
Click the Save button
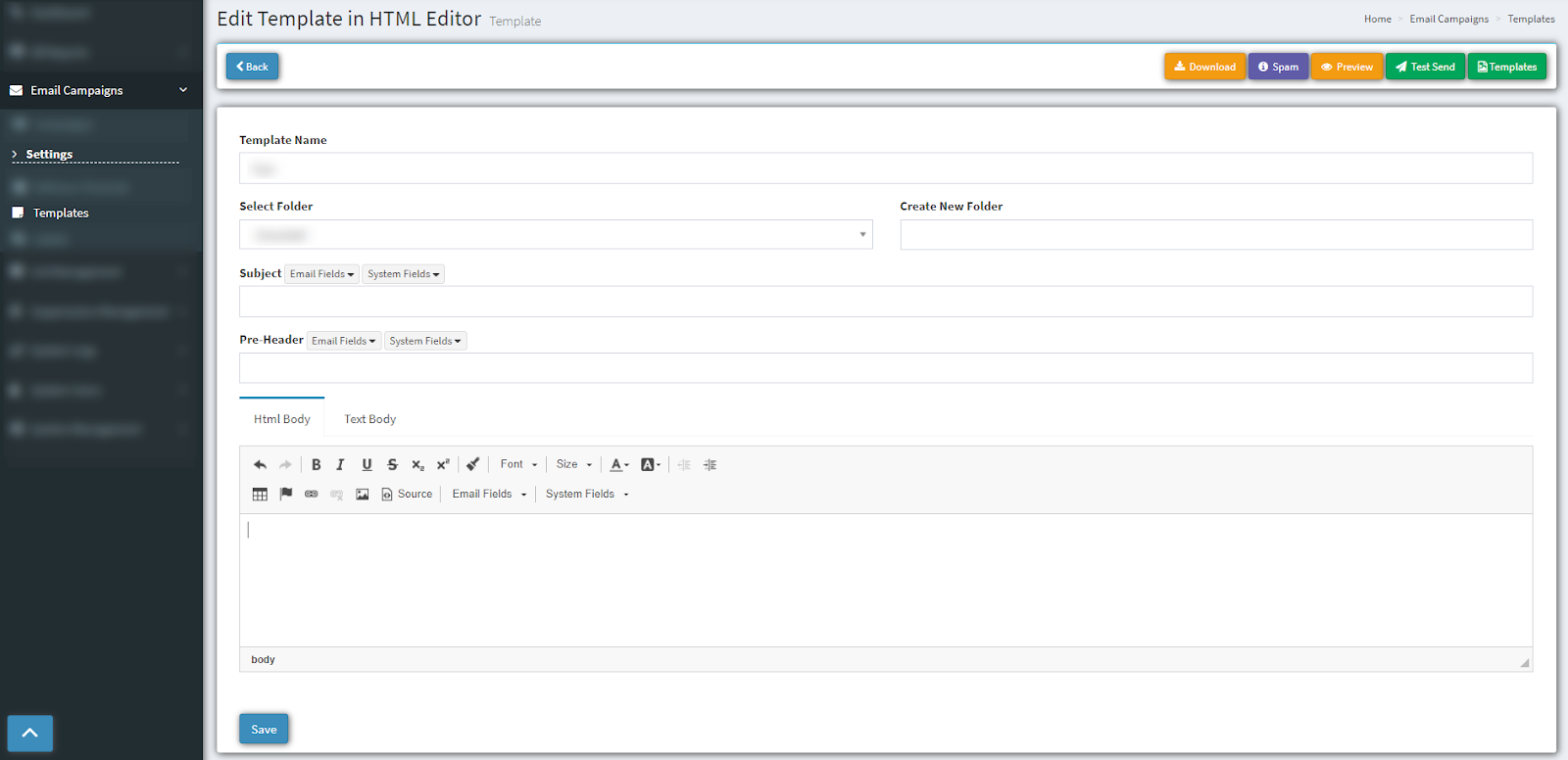click(264, 730)
